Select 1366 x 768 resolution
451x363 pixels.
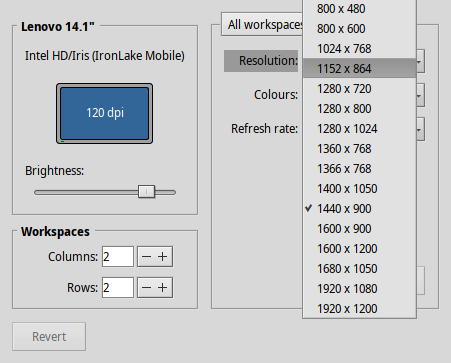pyautogui.click(x=359, y=169)
